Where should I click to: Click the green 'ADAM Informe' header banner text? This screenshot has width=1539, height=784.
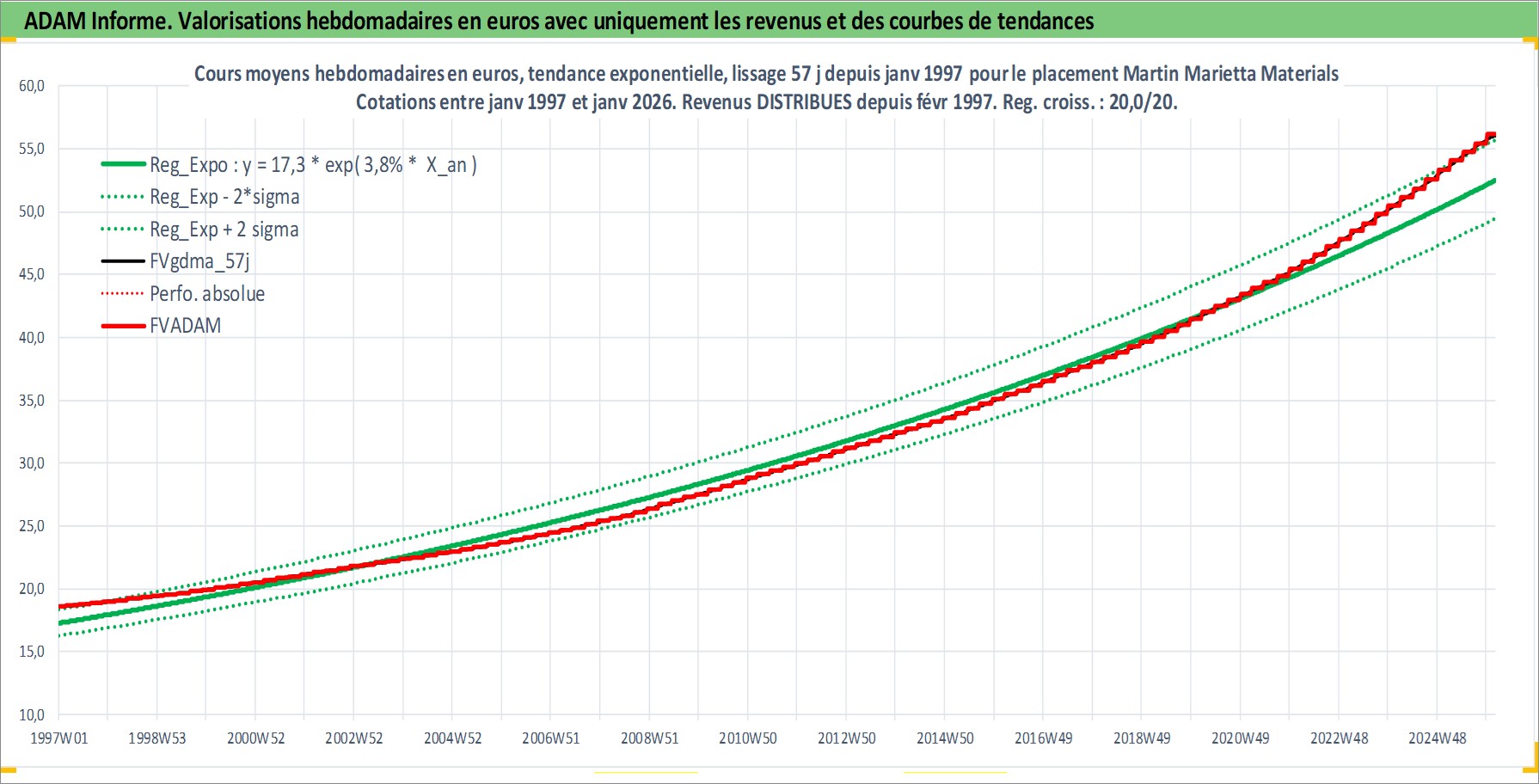(x=559, y=21)
